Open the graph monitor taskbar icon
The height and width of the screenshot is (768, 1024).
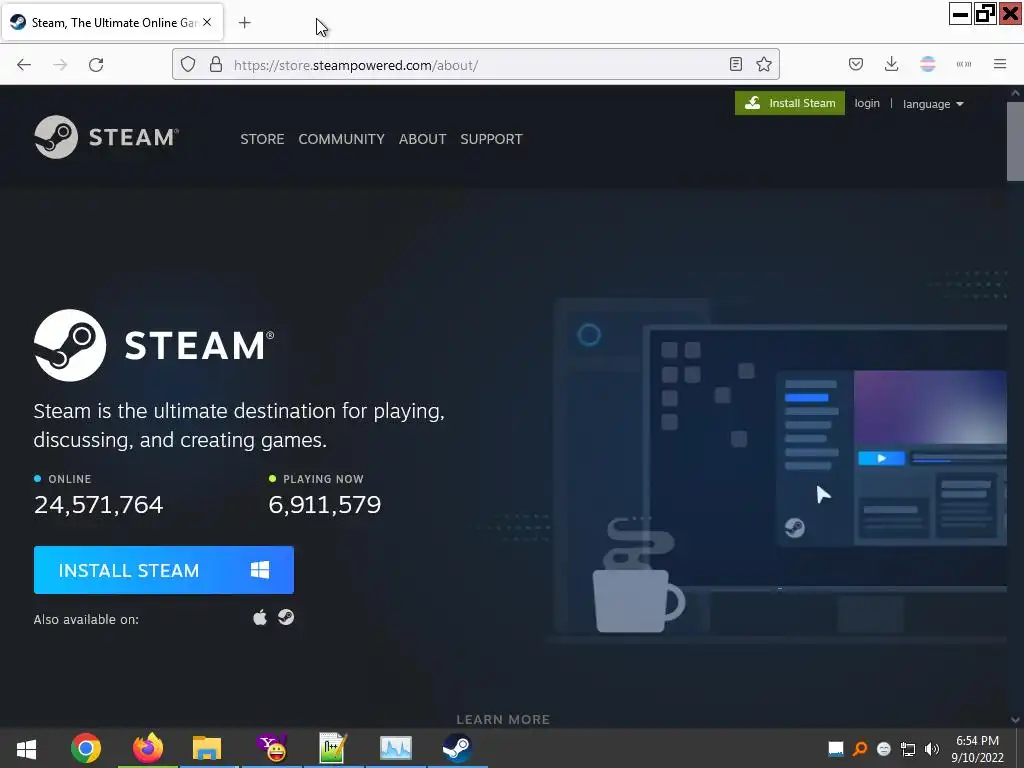click(x=396, y=748)
